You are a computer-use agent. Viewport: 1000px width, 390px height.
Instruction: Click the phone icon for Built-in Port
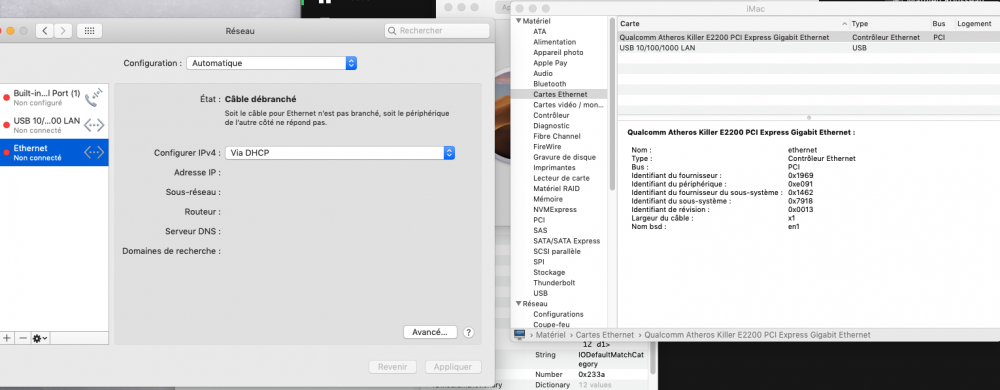click(x=94, y=97)
